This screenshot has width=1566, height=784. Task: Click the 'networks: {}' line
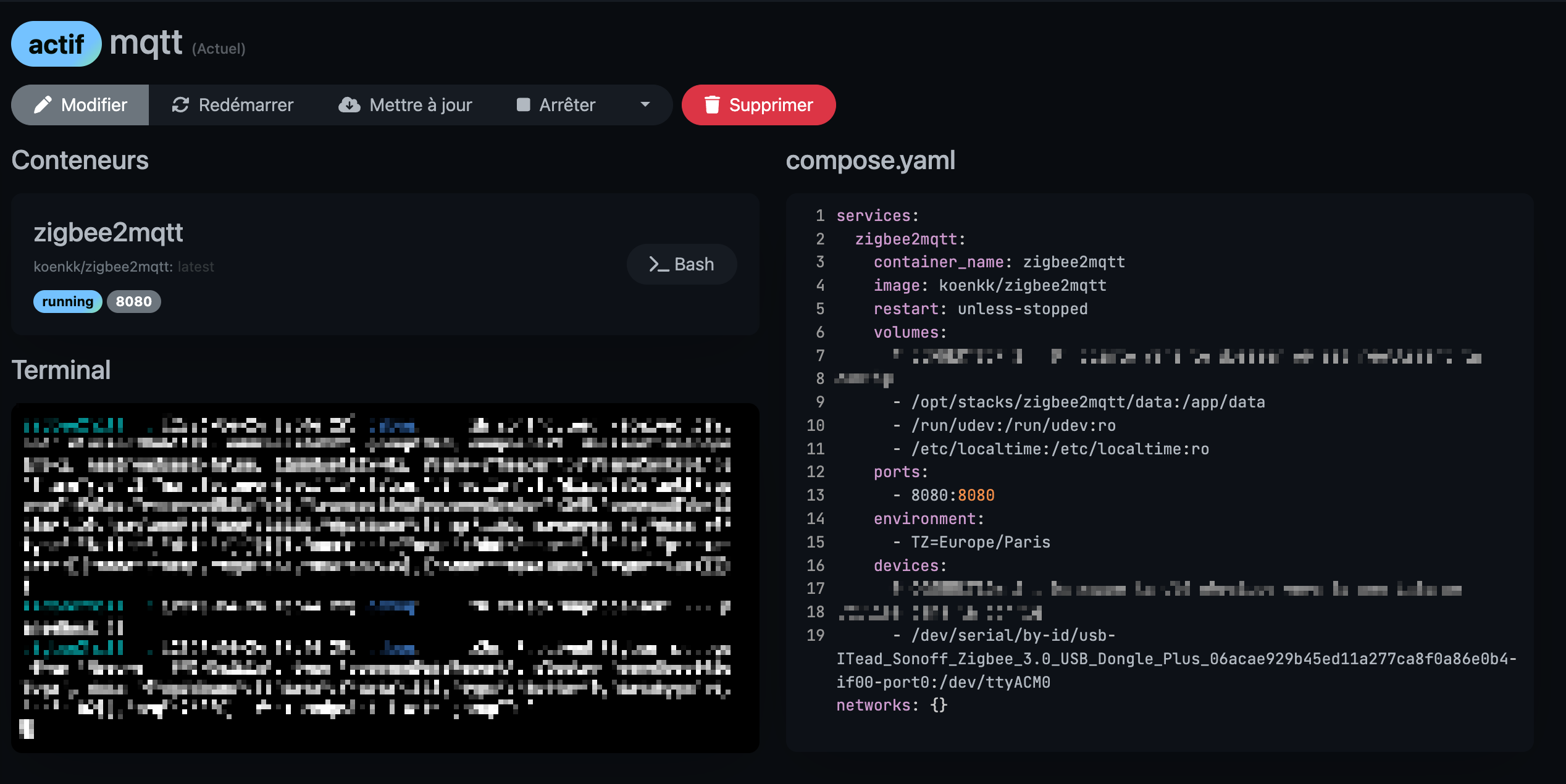coord(892,705)
